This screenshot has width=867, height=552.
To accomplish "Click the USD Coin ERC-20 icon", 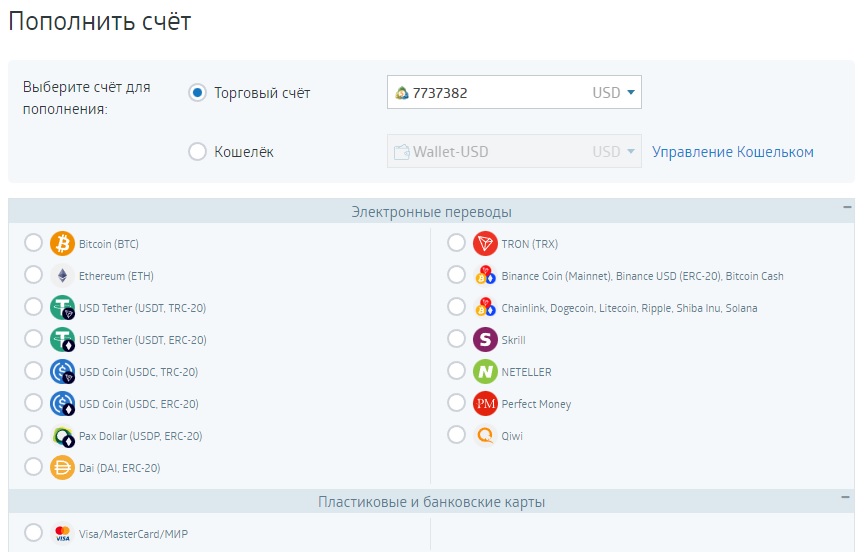I will pyautogui.click(x=62, y=404).
